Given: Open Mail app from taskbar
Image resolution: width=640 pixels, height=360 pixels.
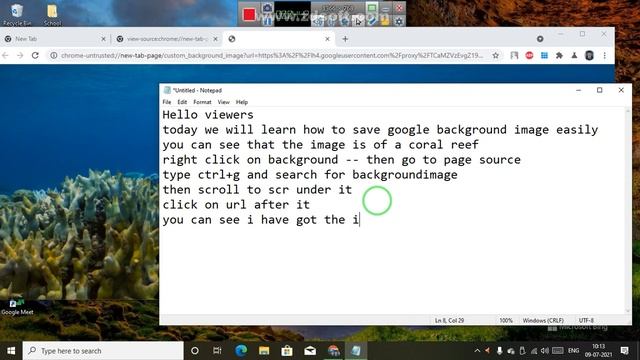Looking at the screenshot, I should tap(310, 351).
